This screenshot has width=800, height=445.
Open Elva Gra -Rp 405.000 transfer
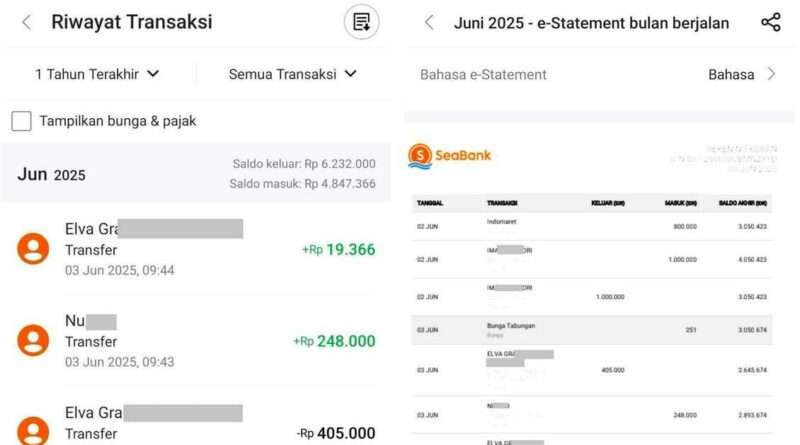[196, 424]
